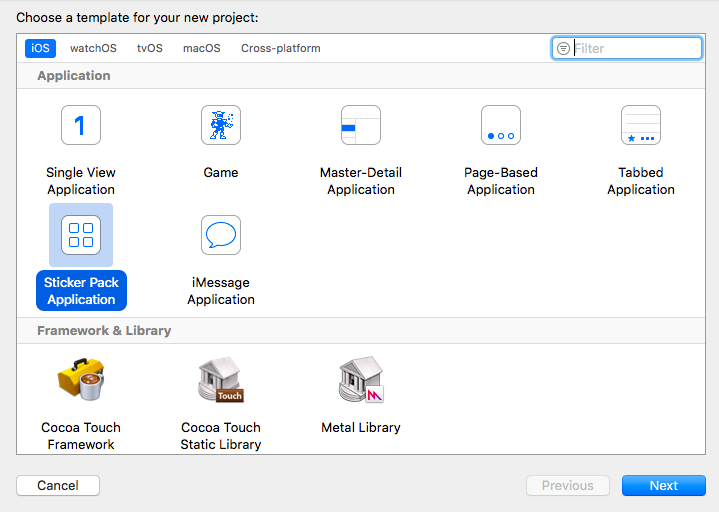Open the Cross-platform tab

click(x=281, y=48)
